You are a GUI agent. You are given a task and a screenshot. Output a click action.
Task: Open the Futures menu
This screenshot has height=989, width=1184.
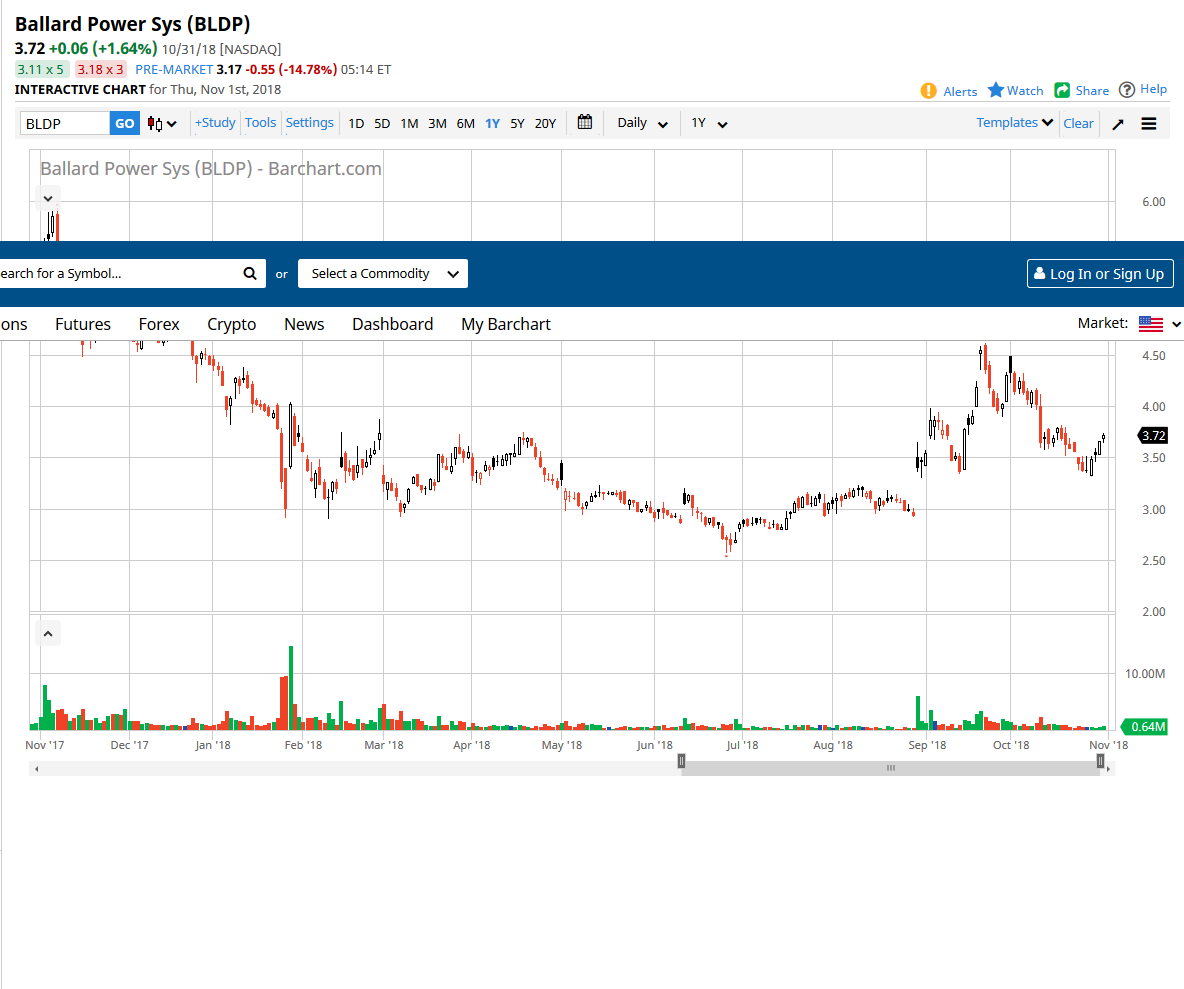pos(83,324)
